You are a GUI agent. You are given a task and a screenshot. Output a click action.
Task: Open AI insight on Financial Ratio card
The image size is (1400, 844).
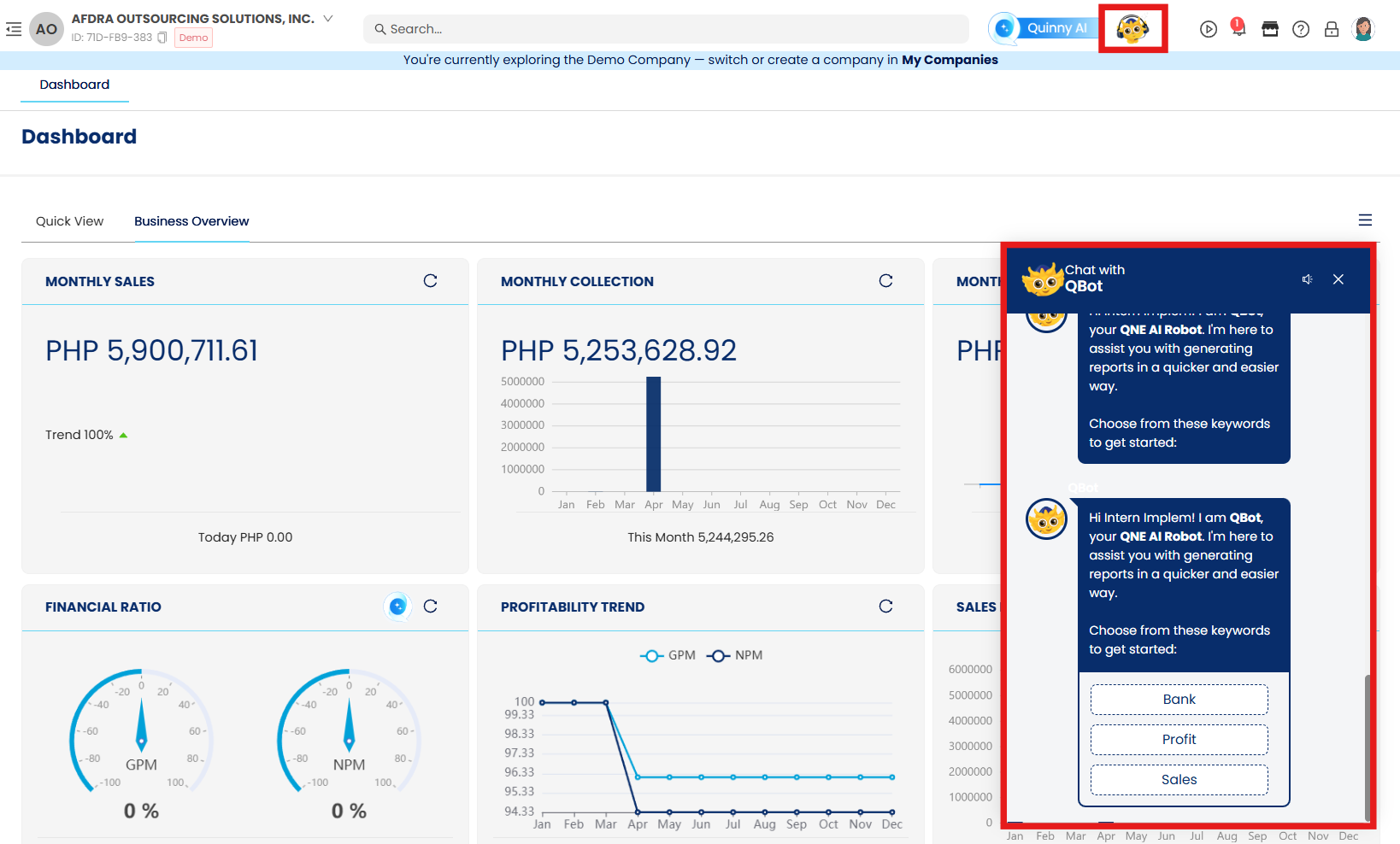[x=397, y=607]
